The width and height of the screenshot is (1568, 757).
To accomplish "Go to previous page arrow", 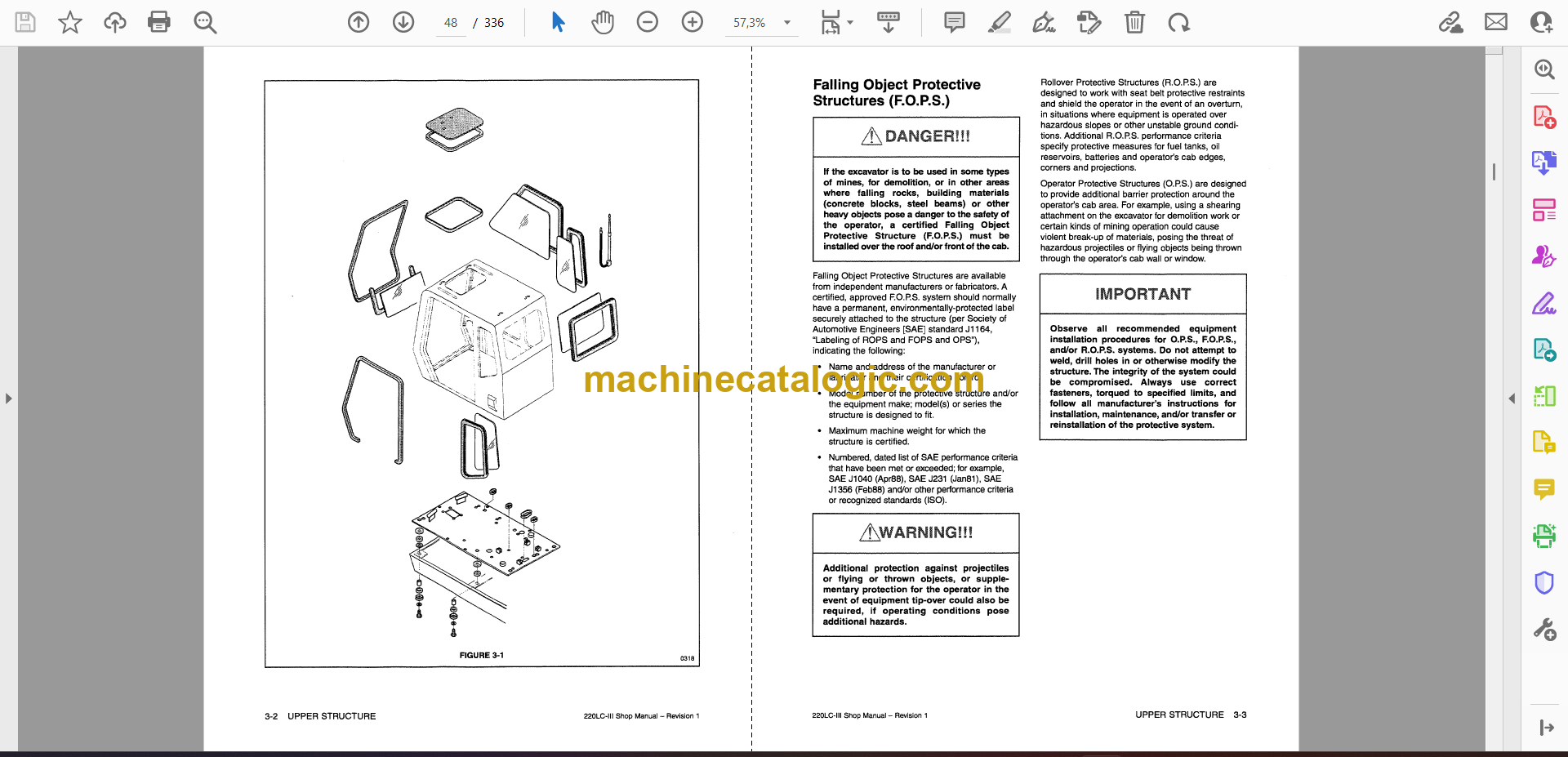I will tap(359, 22).
